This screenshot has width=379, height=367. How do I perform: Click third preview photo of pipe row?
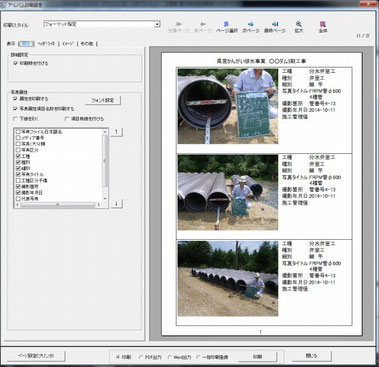point(228,278)
